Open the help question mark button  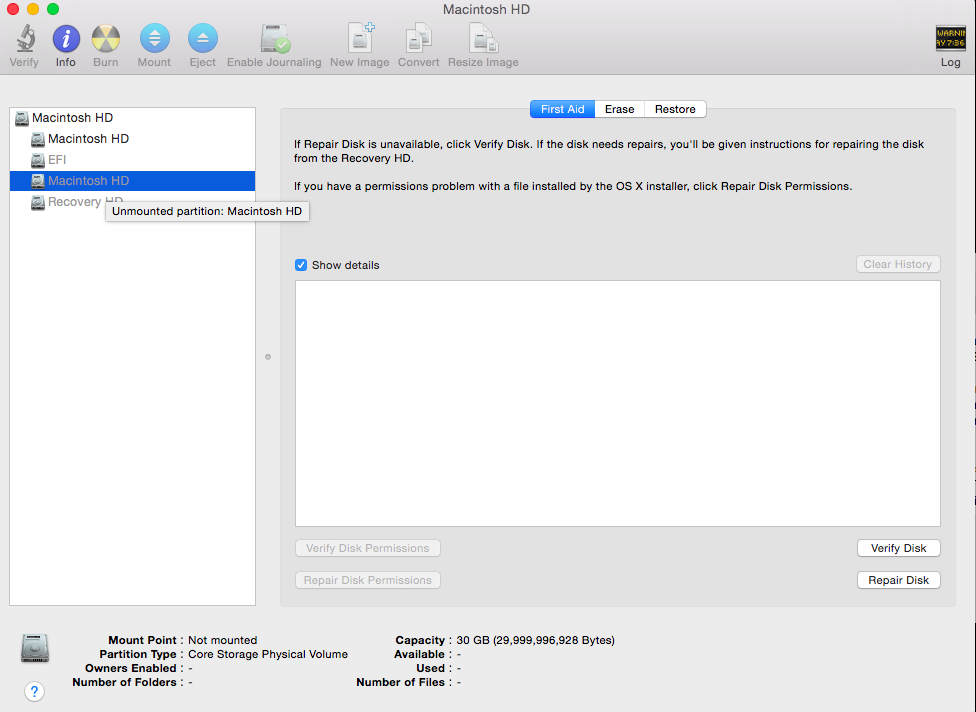point(34,691)
